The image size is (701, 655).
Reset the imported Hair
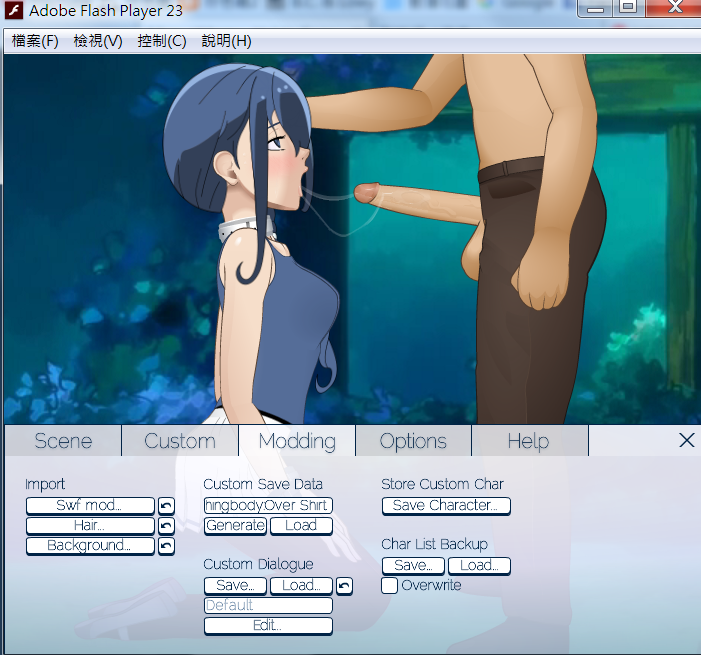(166, 526)
